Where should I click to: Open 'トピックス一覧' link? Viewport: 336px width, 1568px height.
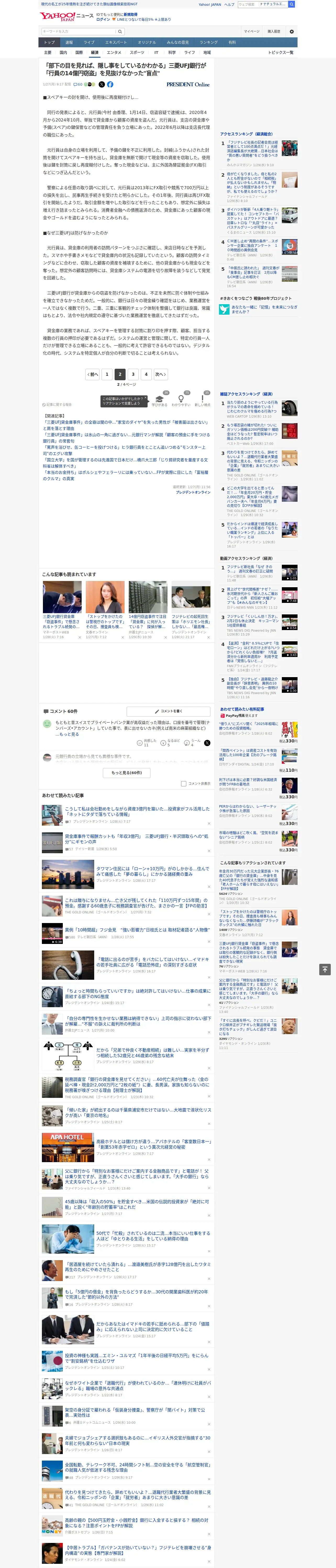pyautogui.click(x=281, y=52)
